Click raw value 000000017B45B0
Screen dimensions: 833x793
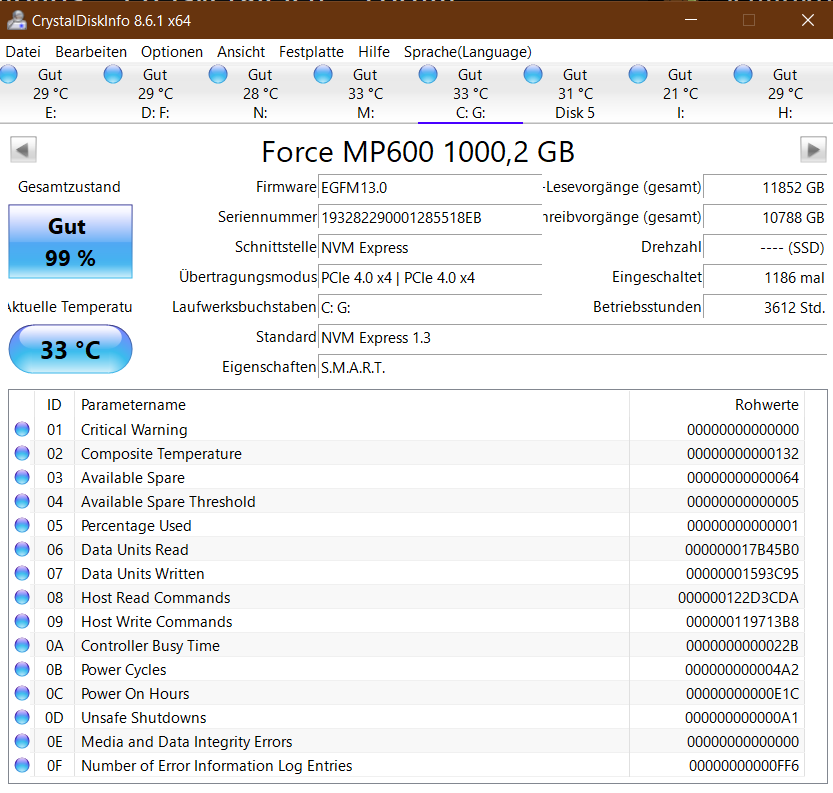[742, 550]
